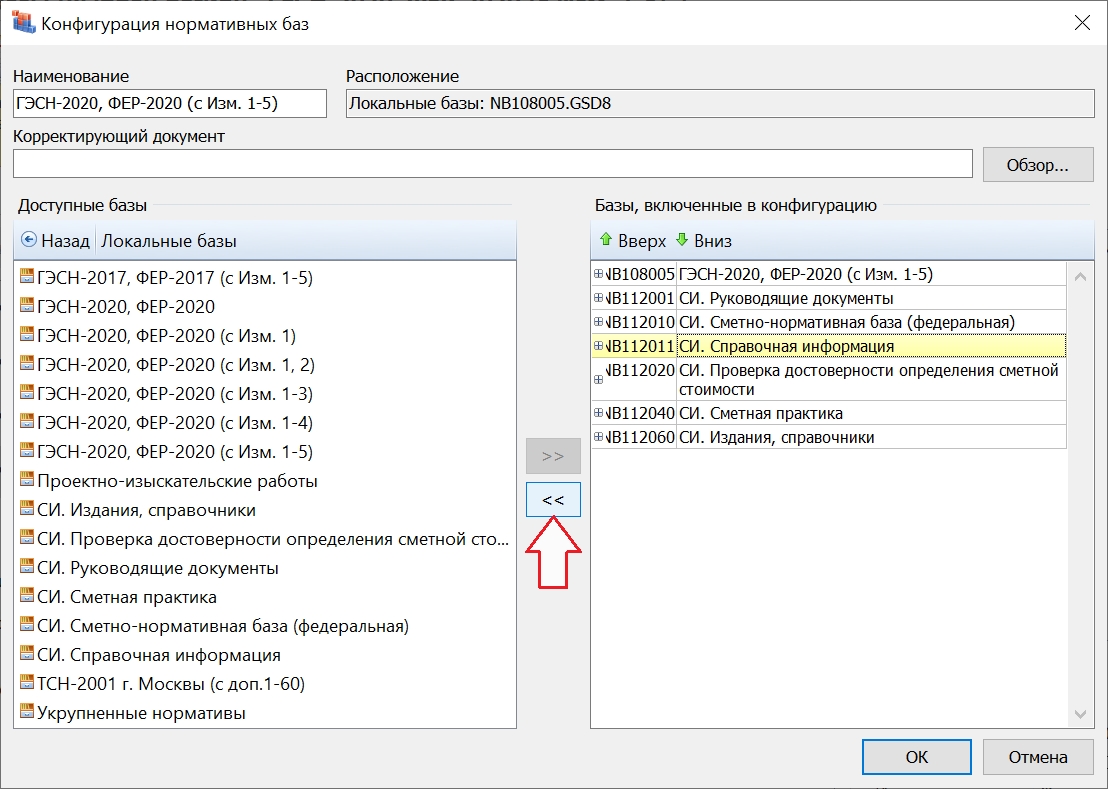Click the icon of available base ГЭСН-2020 (с Изм. 1-5)
The height and width of the screenshot is (789, 1108).
[27, 450]
